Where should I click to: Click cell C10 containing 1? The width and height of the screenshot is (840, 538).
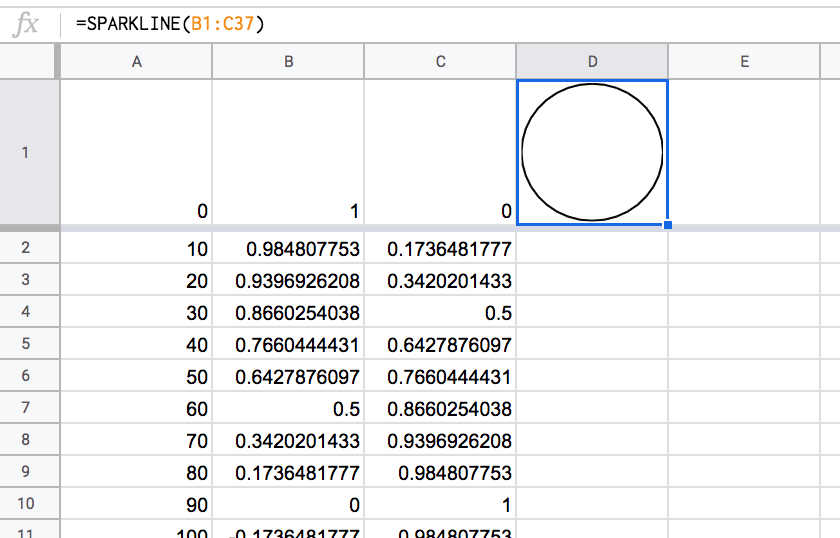click(x=440, y=503)
